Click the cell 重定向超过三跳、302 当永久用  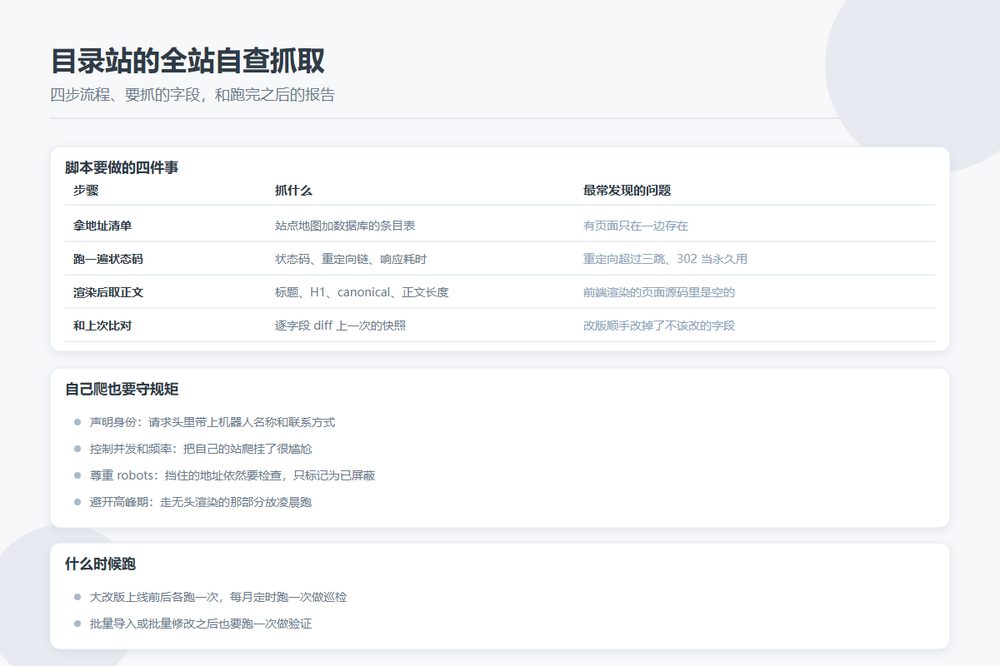pyautogui.click(x=665, y=258)
